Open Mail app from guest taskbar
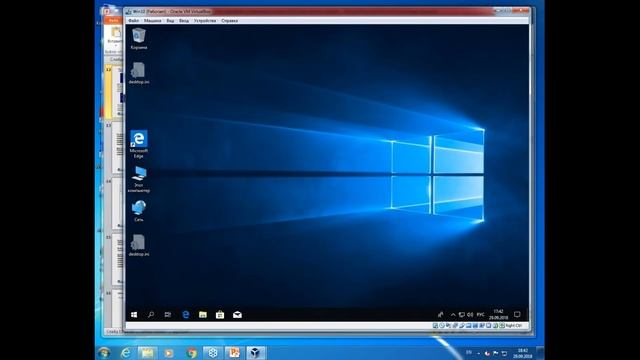 (x=237, y=315)
